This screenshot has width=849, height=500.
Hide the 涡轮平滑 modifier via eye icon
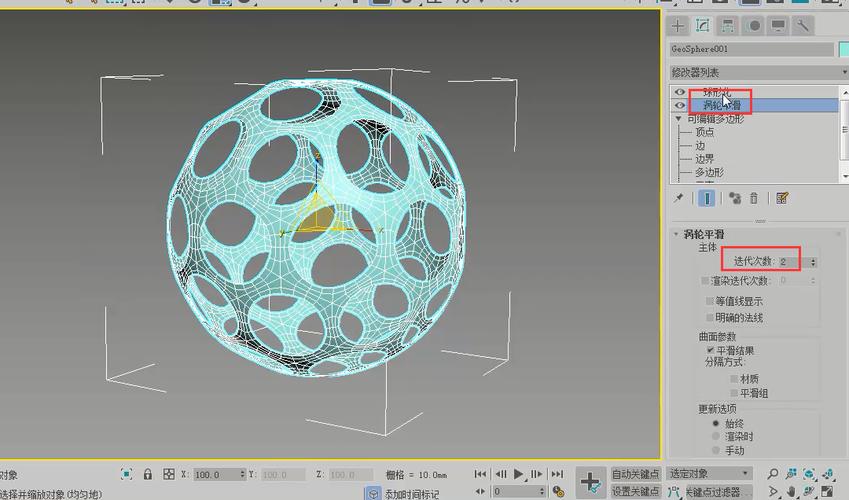pyautogui.click(x=680, y=105)
